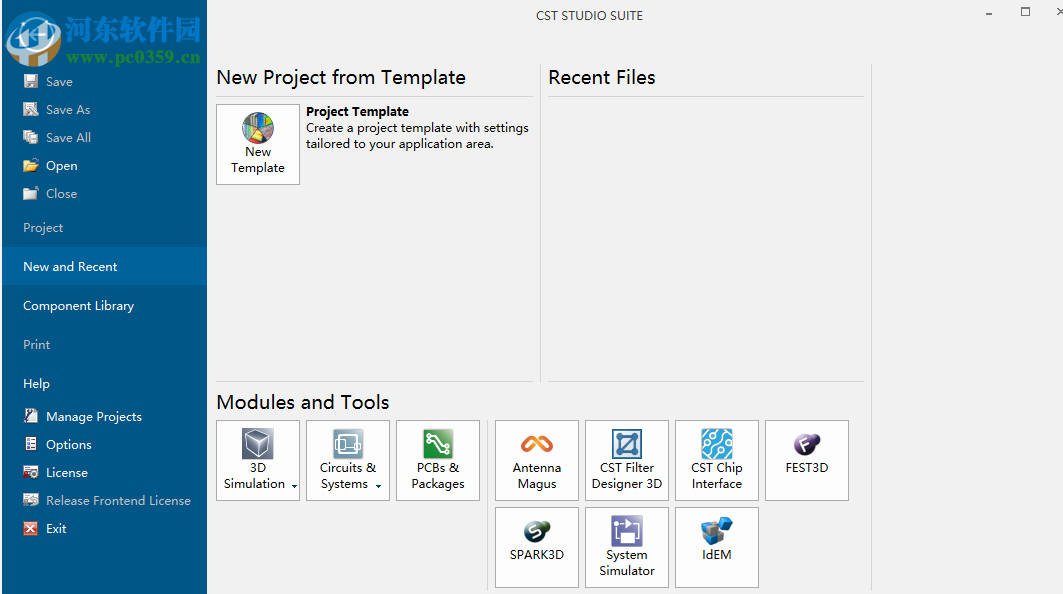Screen dimensions: 1063x594
Task: Start the CST Chip Interface tool
Action: [x=716, y=460]
